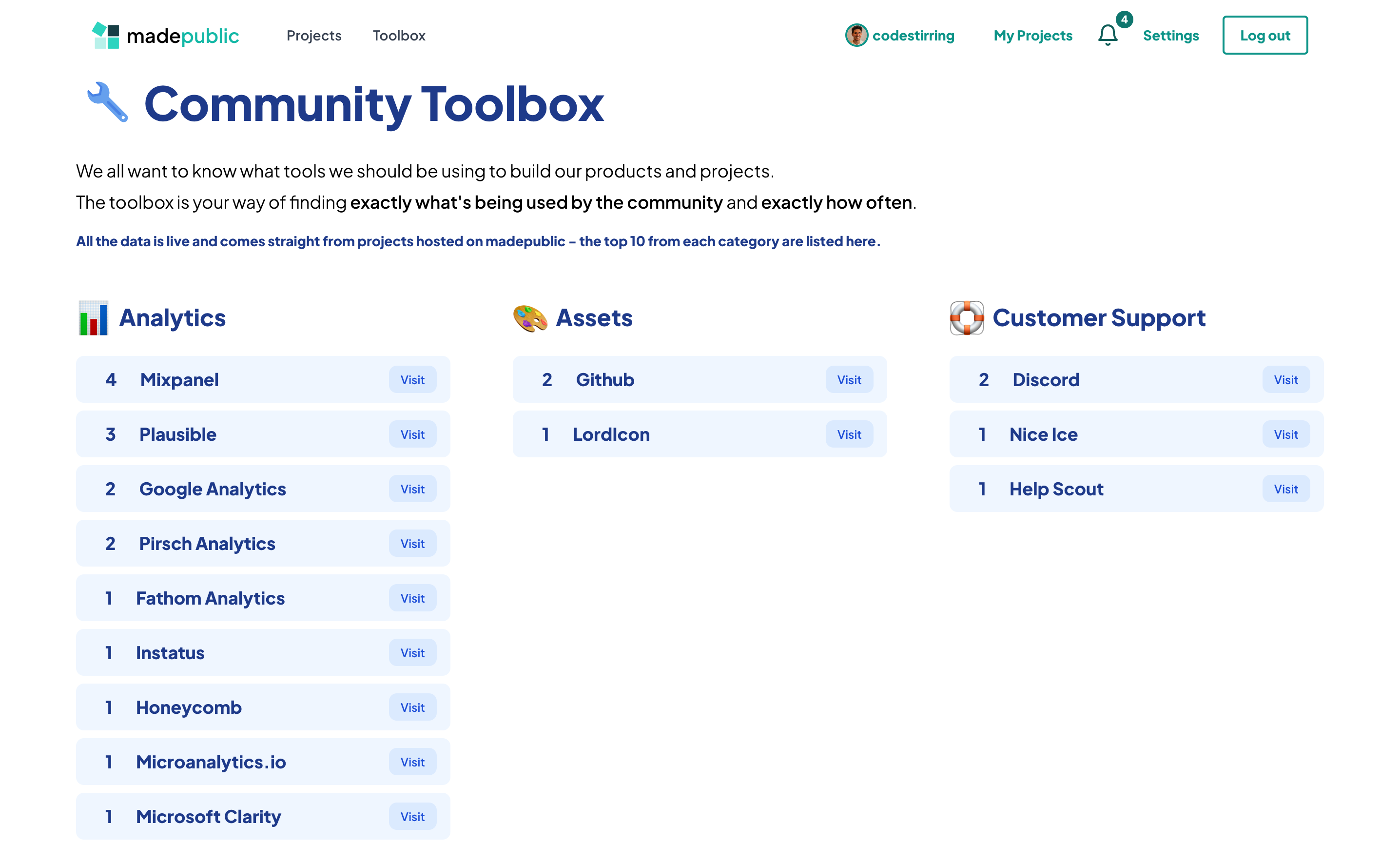
Task: Click the blue live data notice text
Action: (478, 241)
